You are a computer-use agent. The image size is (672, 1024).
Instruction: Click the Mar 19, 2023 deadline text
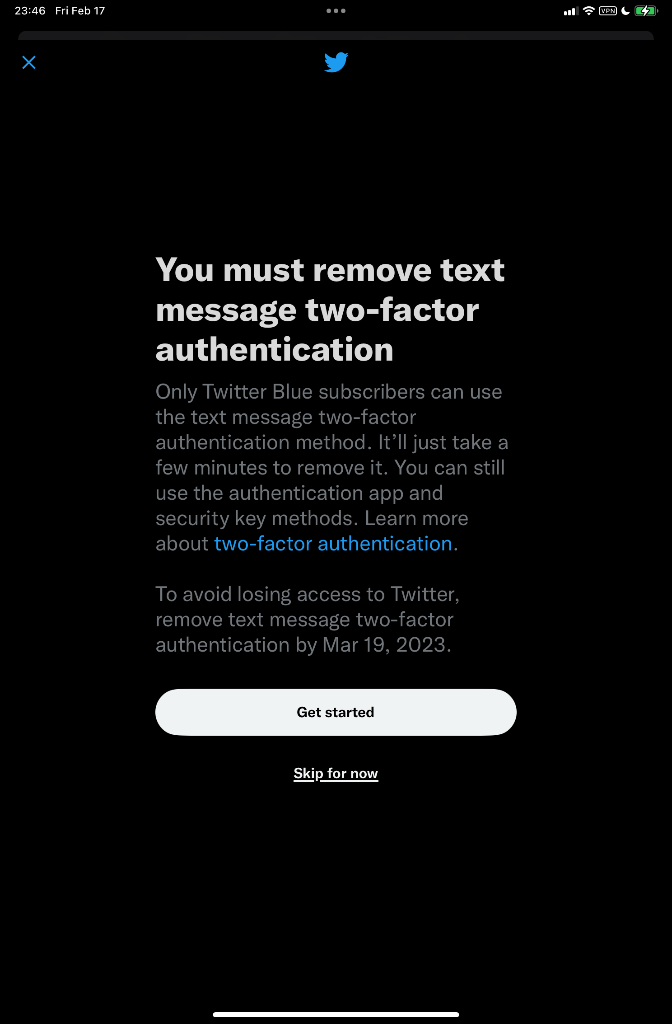pyautogui.click(x=387, y=645)
